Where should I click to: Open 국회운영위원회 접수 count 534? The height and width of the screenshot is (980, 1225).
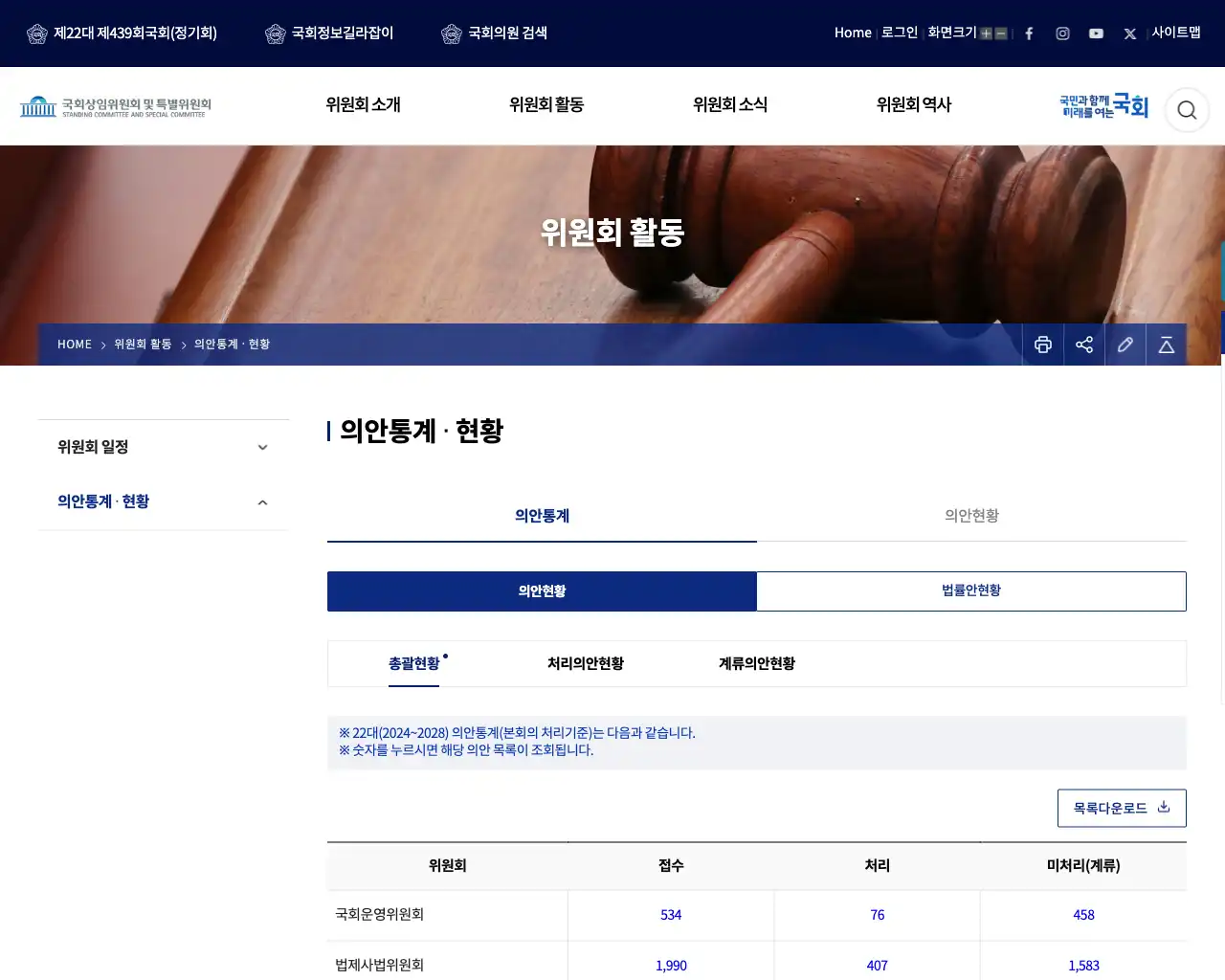[671, 915]
